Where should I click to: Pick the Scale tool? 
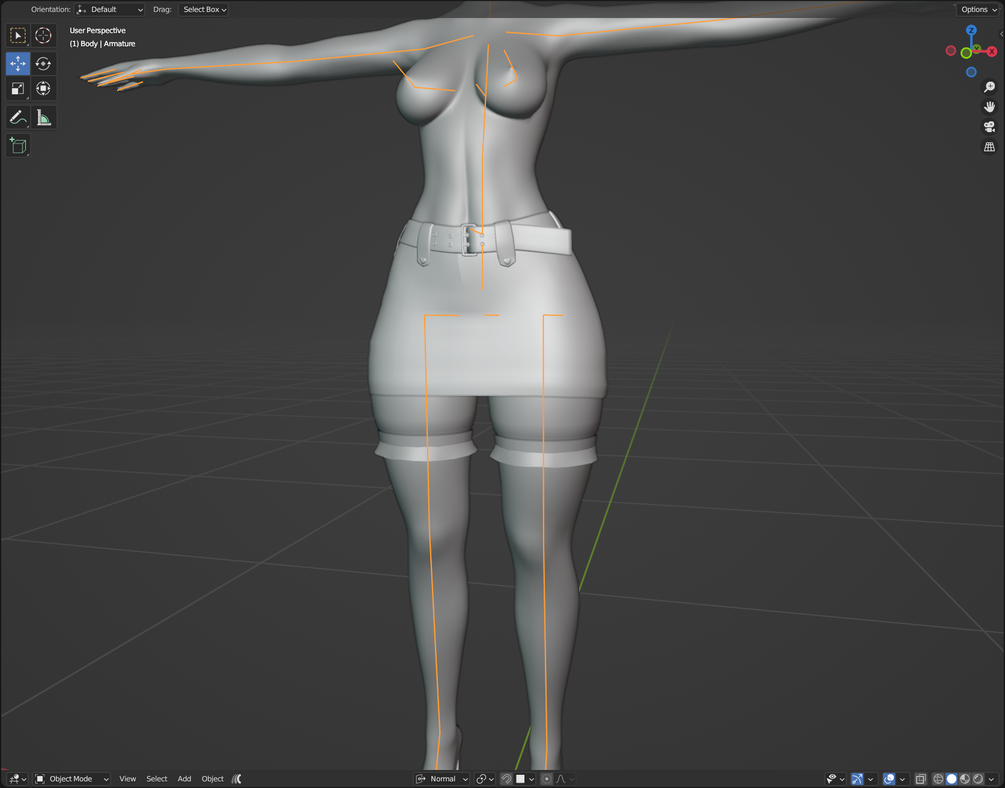click(x=18, y=88)
